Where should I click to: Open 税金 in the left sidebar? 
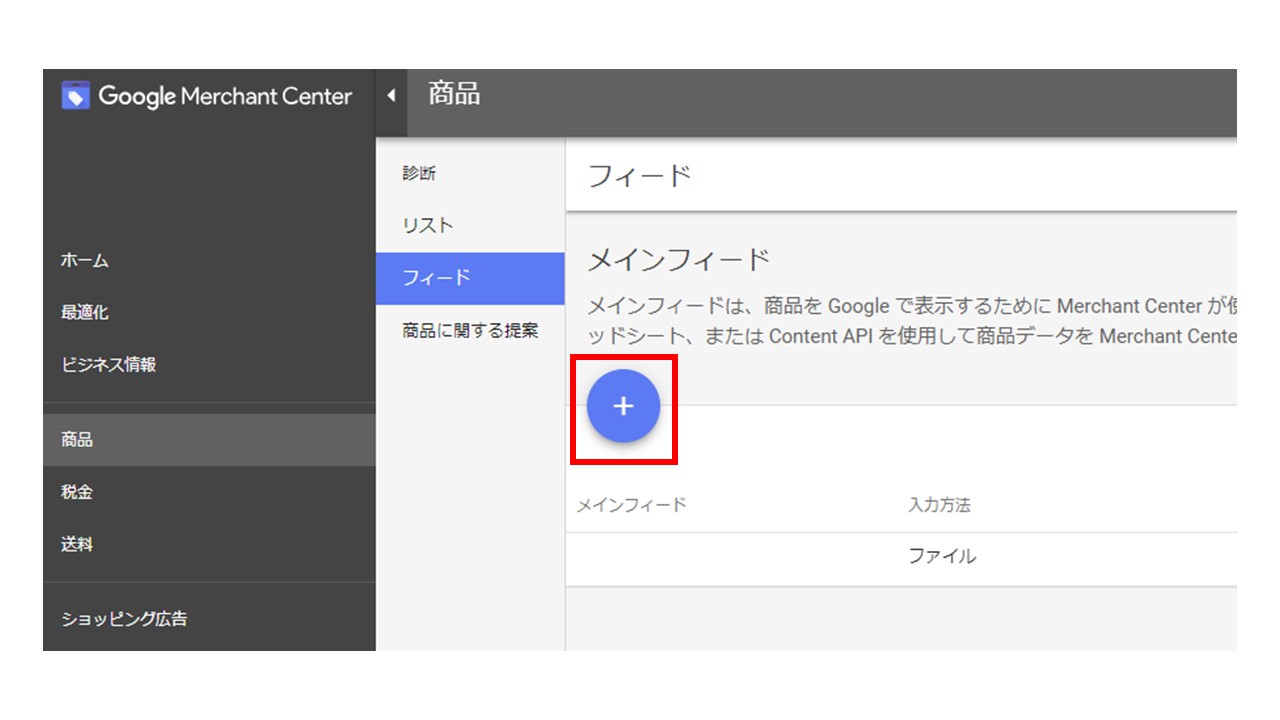[x=77, y=492]
